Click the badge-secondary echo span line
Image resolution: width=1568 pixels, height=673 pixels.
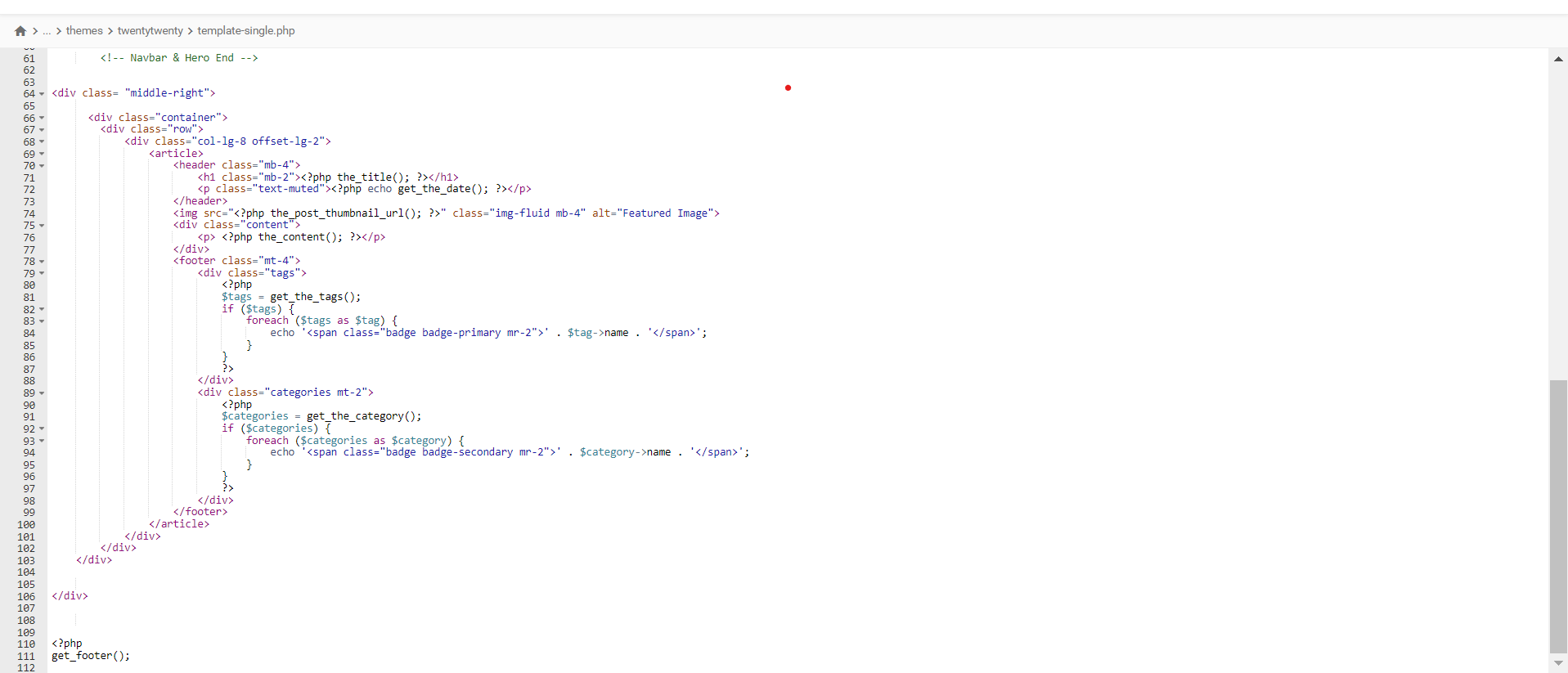510,452
